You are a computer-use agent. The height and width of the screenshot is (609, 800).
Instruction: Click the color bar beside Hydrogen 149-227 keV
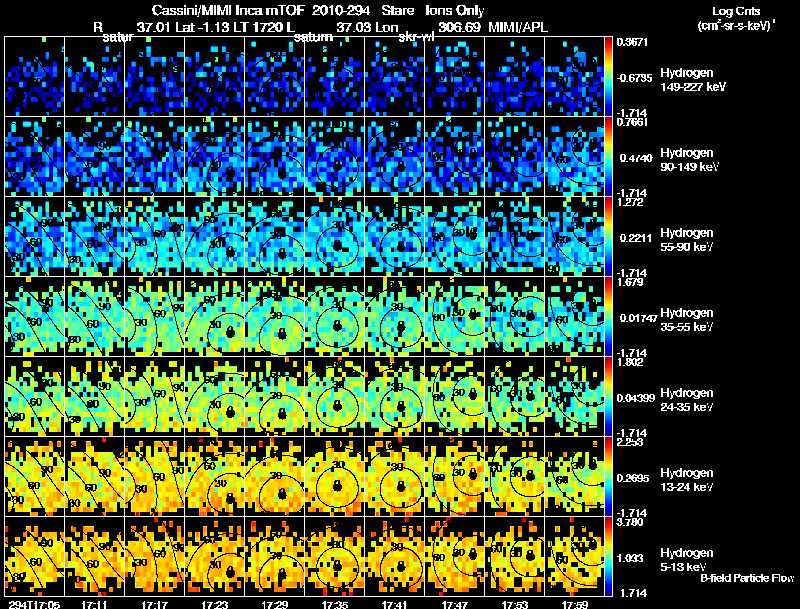point(608,77)
